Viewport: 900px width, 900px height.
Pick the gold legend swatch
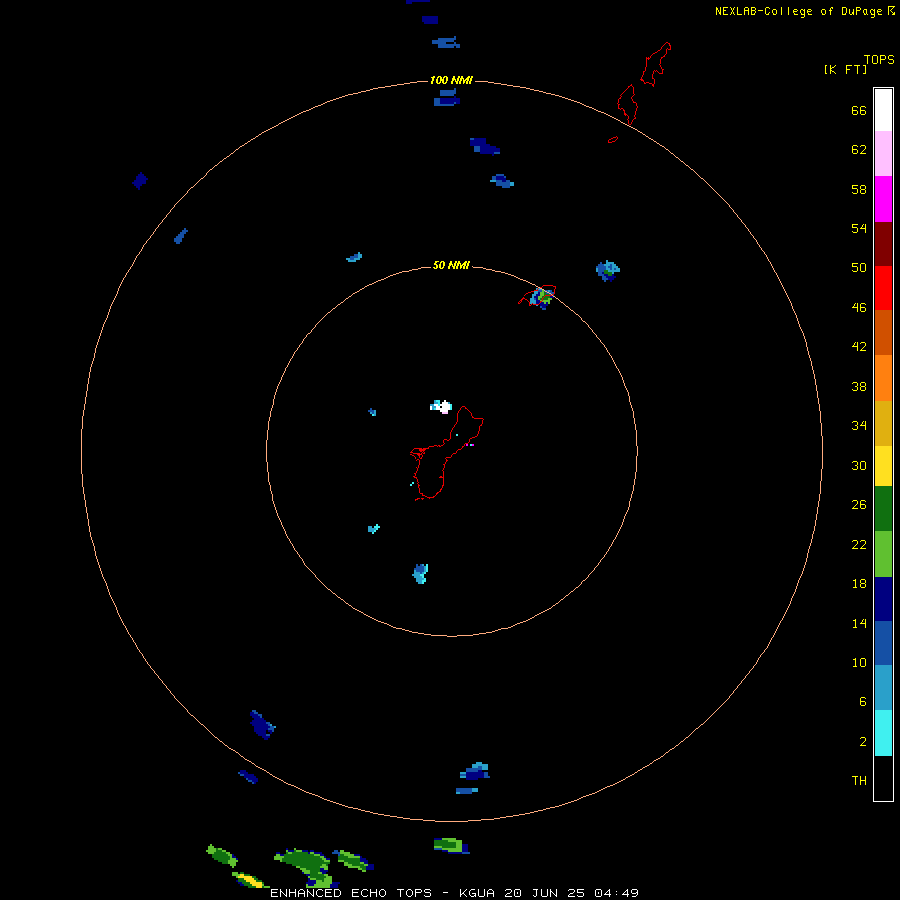[x=883, y=423]
